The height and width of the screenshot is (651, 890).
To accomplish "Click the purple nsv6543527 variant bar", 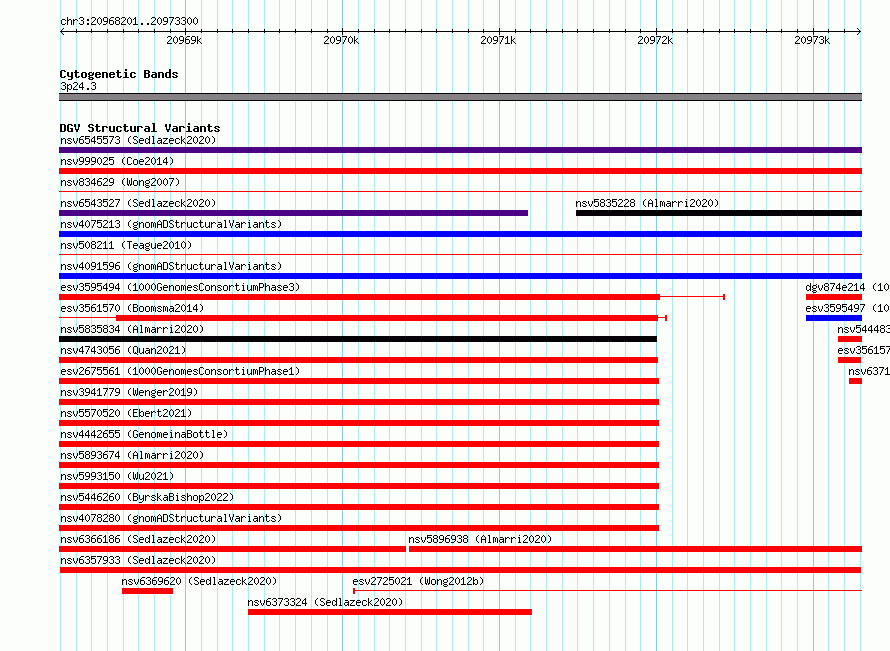I will pos(293,213).
